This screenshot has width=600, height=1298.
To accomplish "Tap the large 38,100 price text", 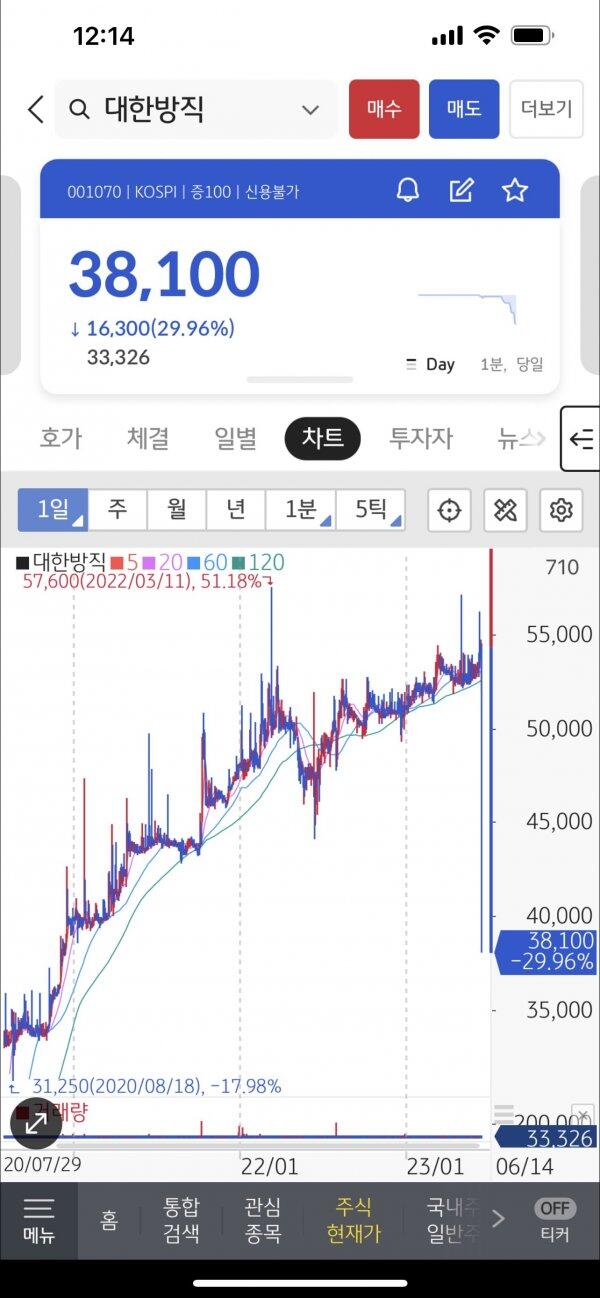I will (x=164, y=275).
